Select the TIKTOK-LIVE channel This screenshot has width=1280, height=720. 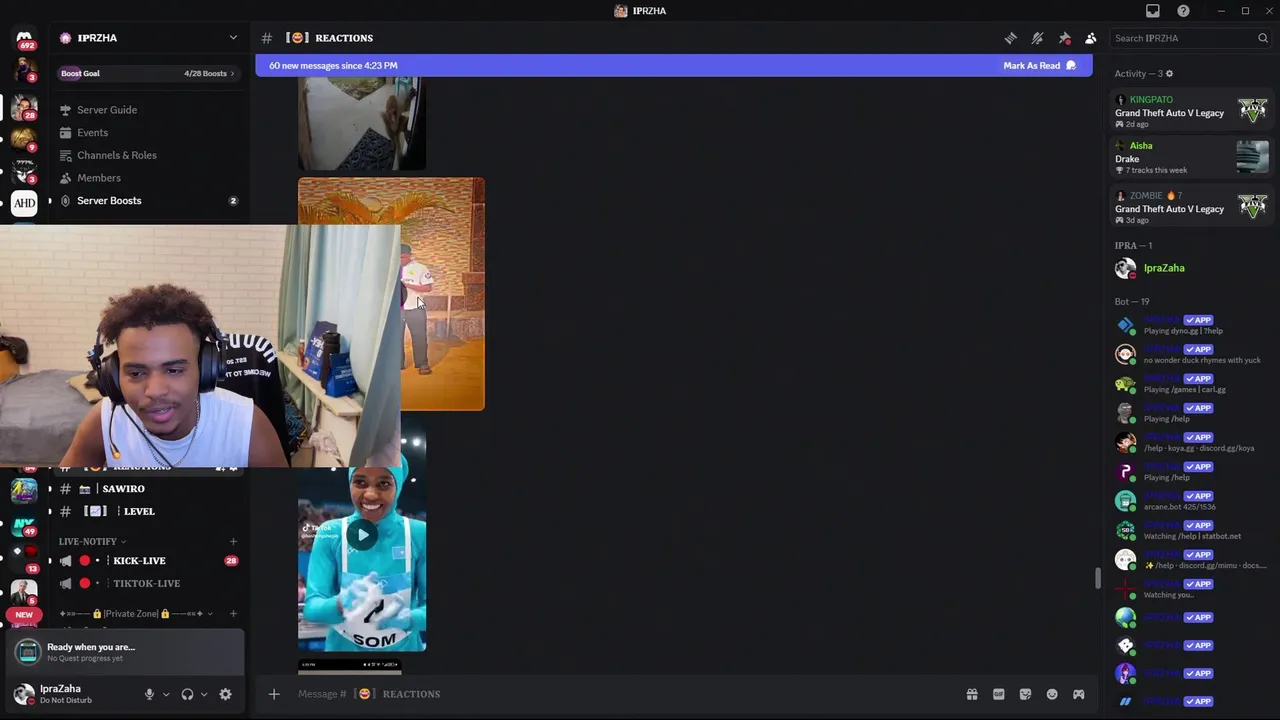pyautogui.click(x=146, y=583)
